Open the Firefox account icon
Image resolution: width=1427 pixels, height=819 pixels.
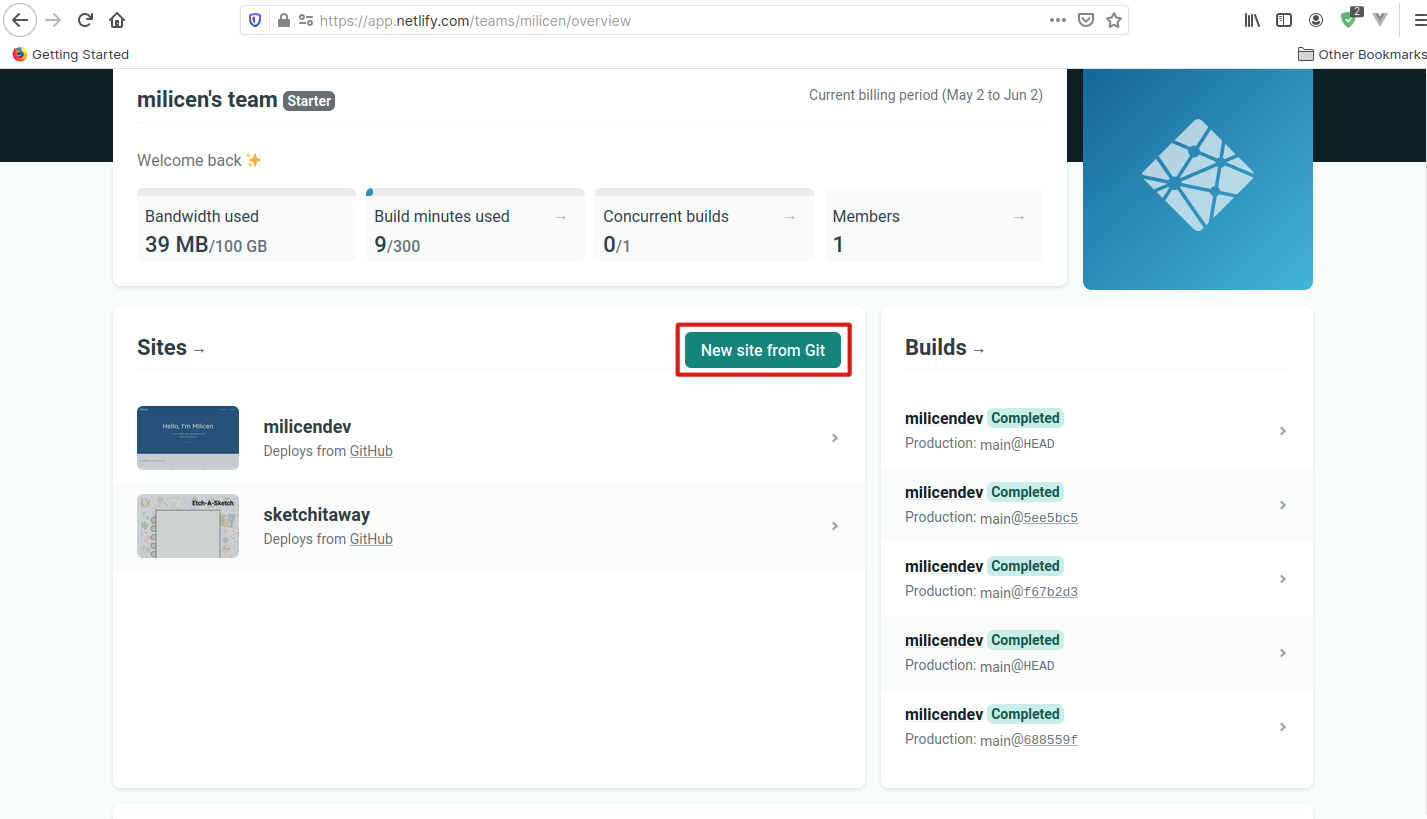pyautogui.click(x=1316, y=20)
